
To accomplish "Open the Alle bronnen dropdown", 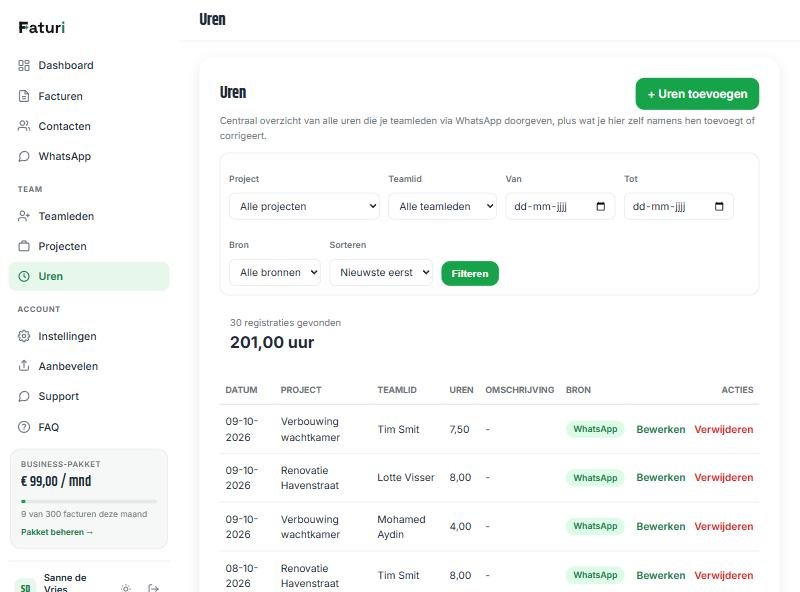I will pyautogui.click(x=275, y=273).
